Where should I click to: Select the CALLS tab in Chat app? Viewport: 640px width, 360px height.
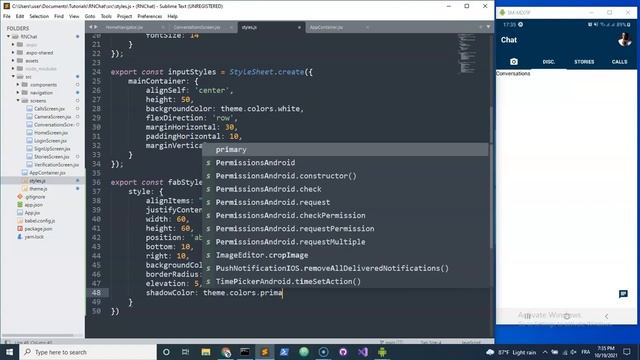tap(619, 62)
